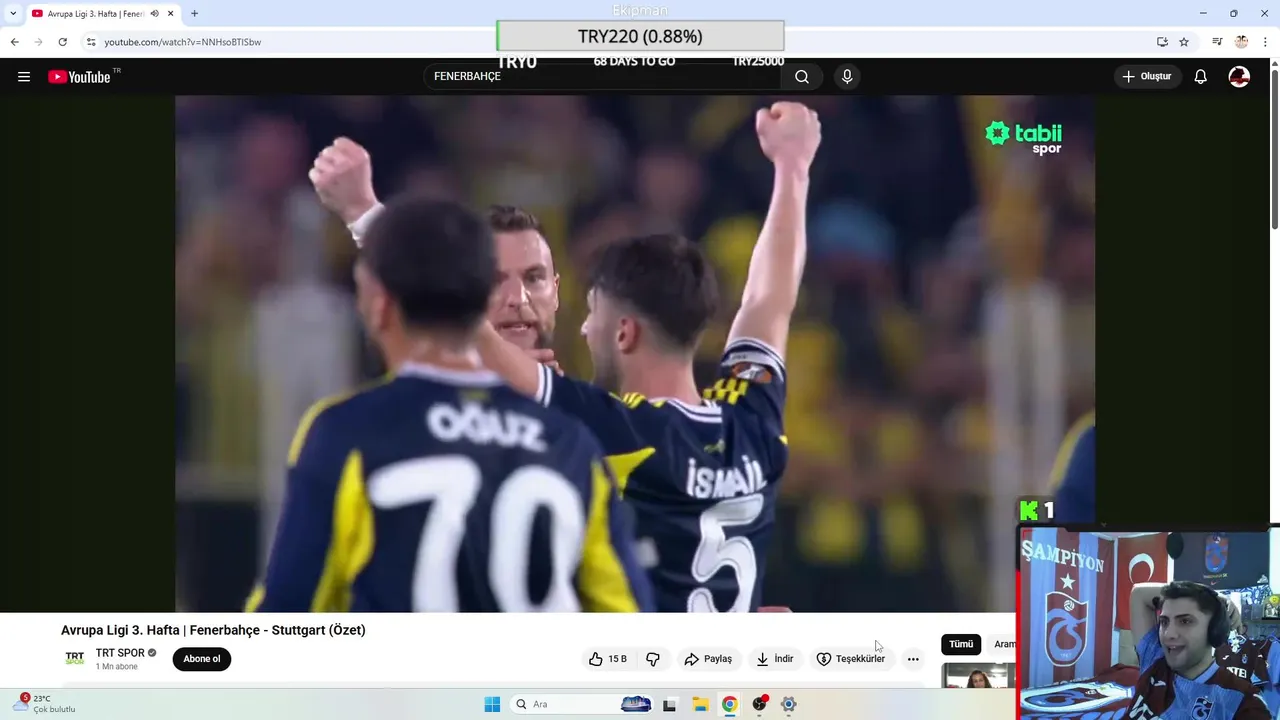Open Chrome media controls icon
This screenshot has height=720, width=1280.
pos(1217,42)
